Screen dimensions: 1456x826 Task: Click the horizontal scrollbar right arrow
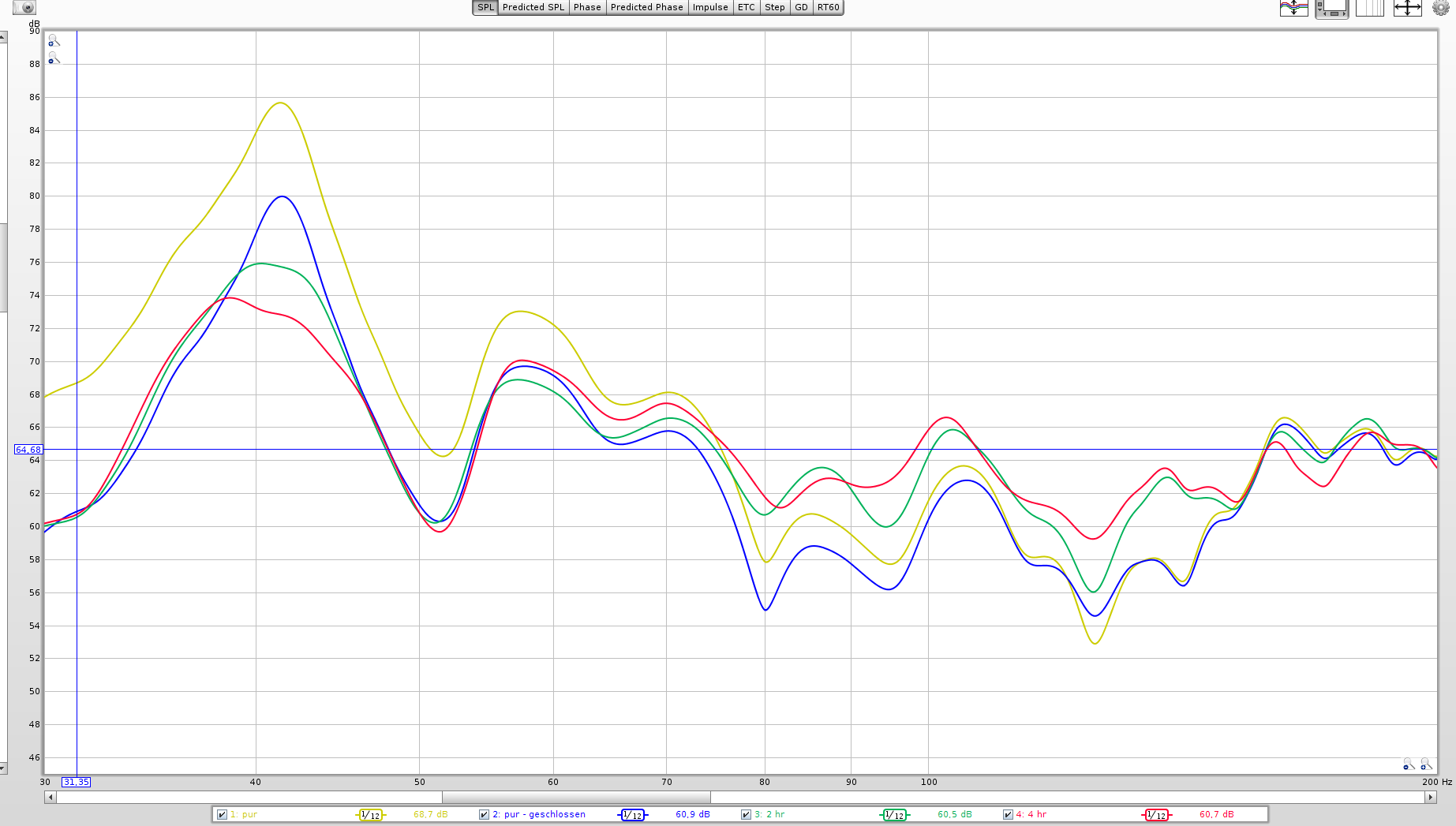tap(1430, 798)
